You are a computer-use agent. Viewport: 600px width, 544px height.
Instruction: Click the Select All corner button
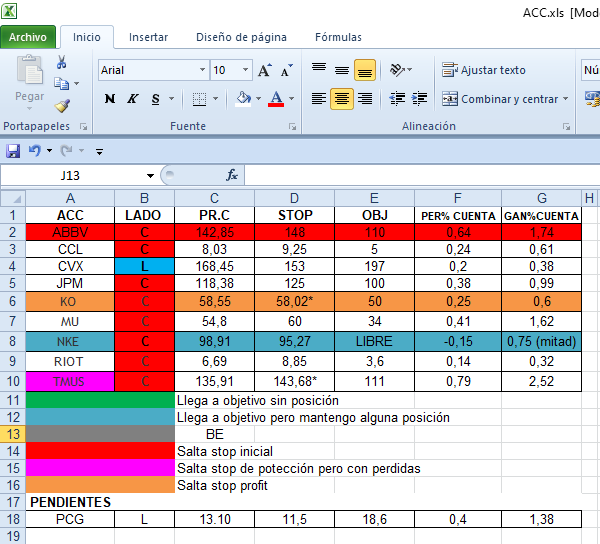click(13, 199)
